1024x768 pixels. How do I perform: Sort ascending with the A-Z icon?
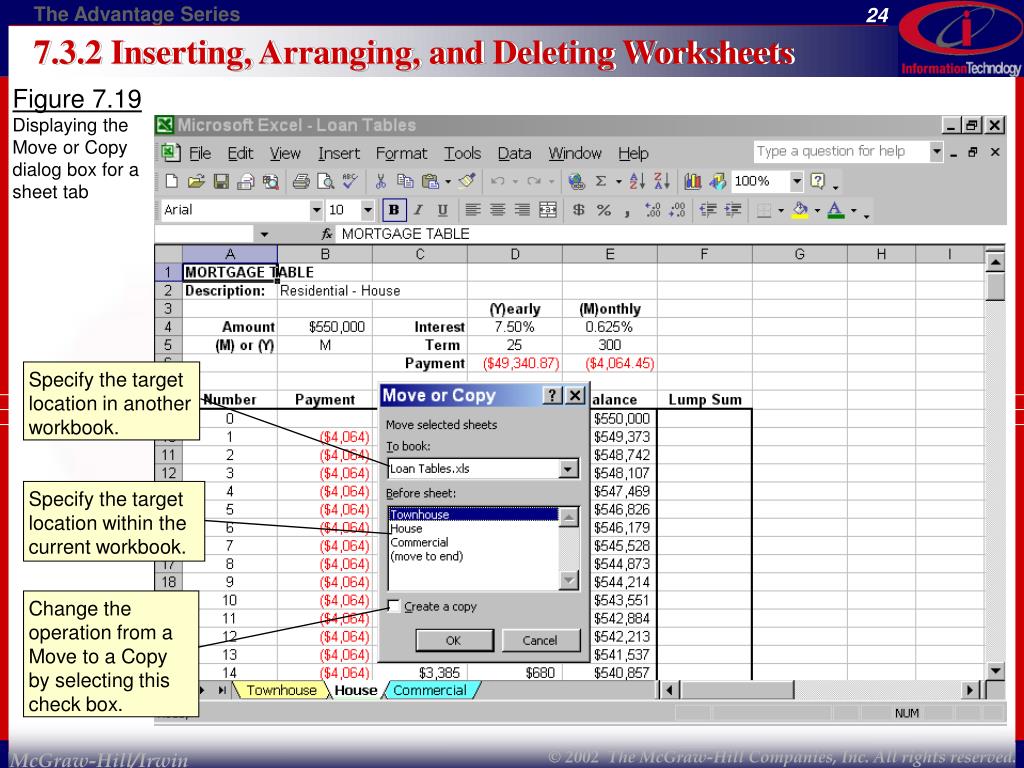tap(637, 182)
